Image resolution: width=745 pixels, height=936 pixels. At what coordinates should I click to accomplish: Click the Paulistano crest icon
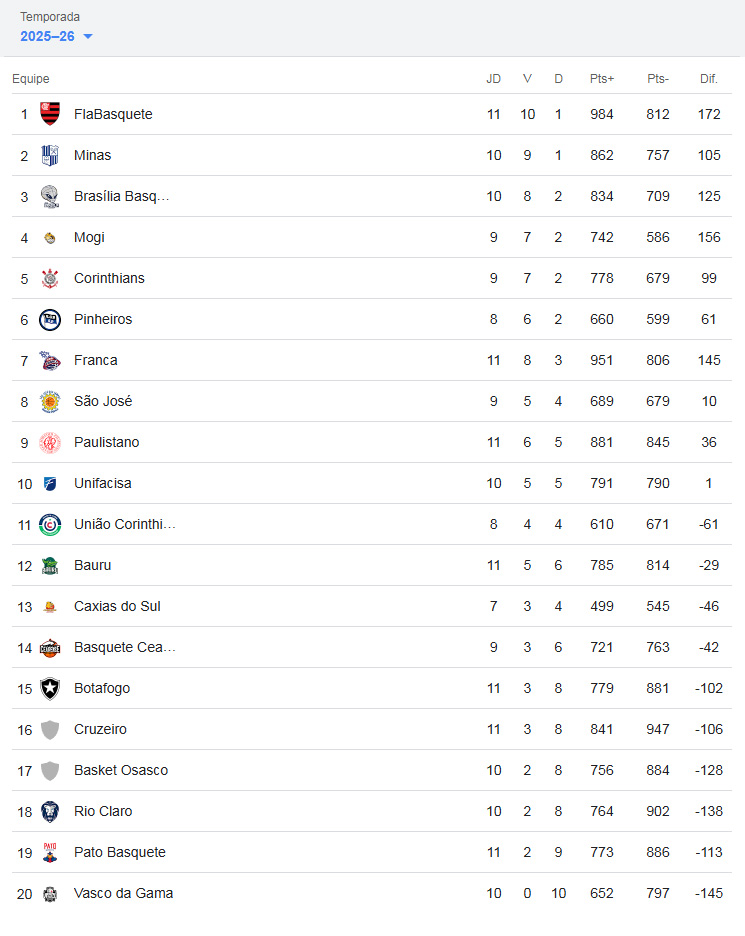pos(50,442)
